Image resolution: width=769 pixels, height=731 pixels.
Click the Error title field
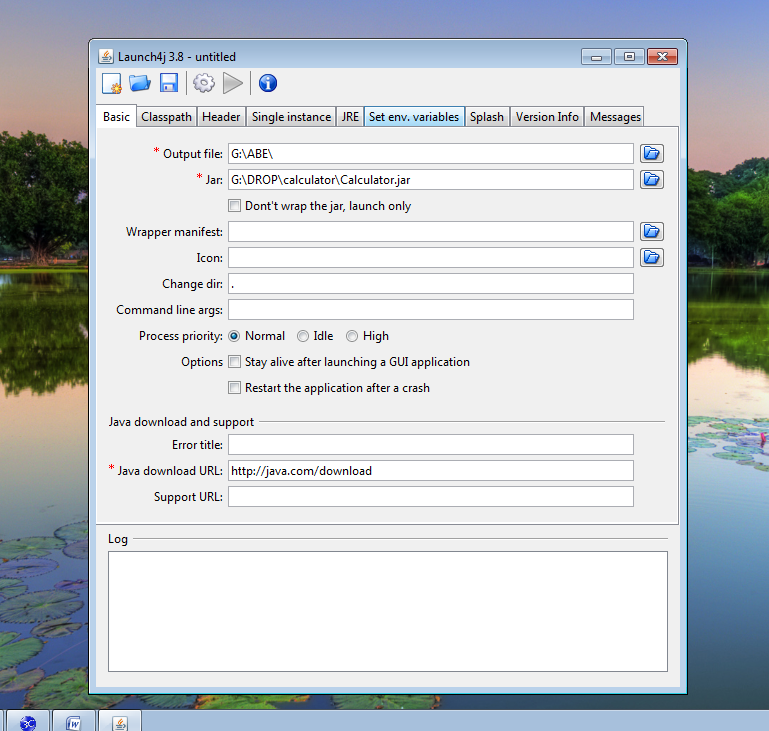[431, 445]
